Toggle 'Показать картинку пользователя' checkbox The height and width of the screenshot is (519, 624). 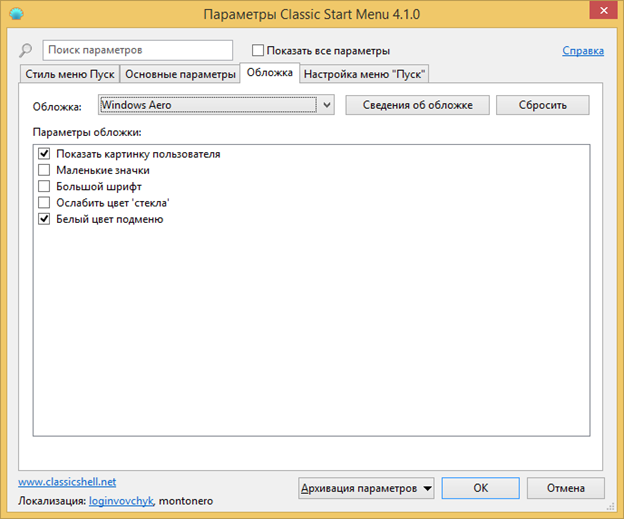pyautogui.click(x=43, y=154)
